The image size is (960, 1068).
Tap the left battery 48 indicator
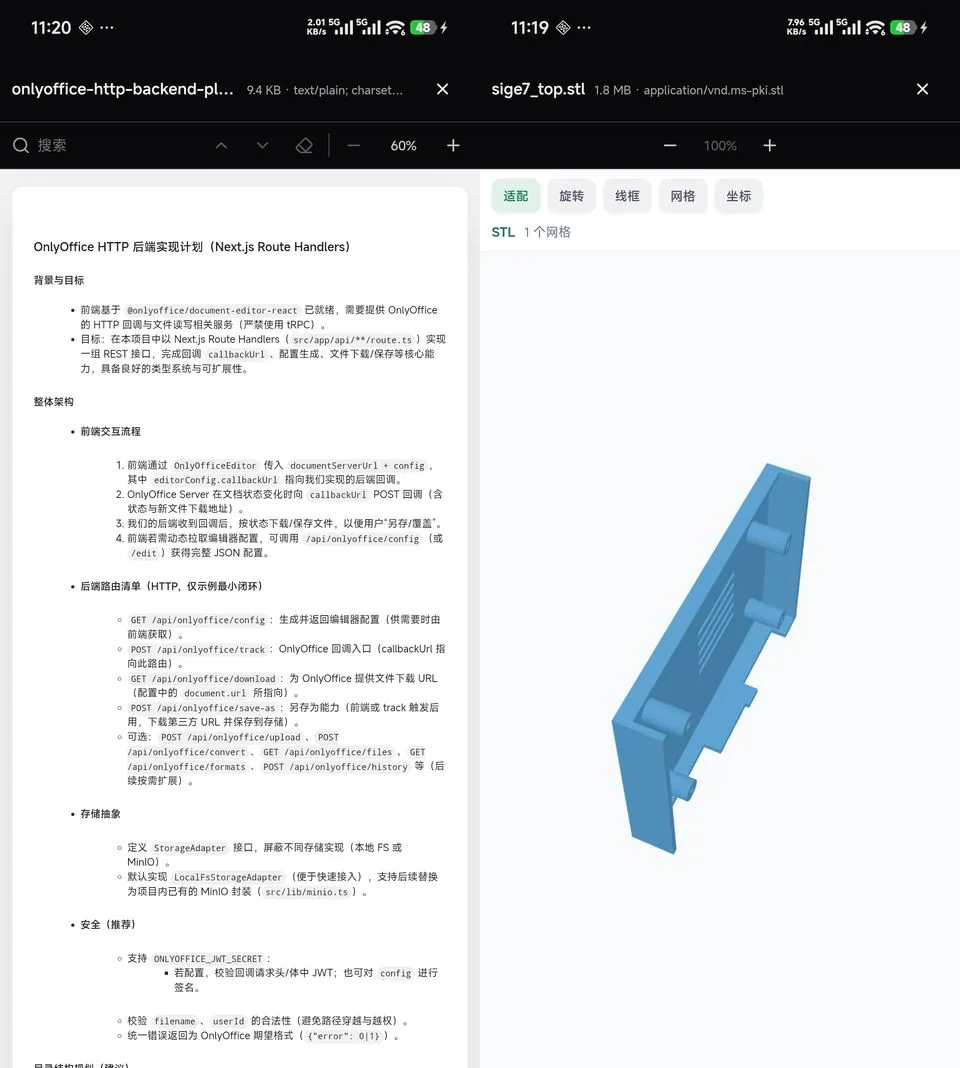[x=422, y=27]
